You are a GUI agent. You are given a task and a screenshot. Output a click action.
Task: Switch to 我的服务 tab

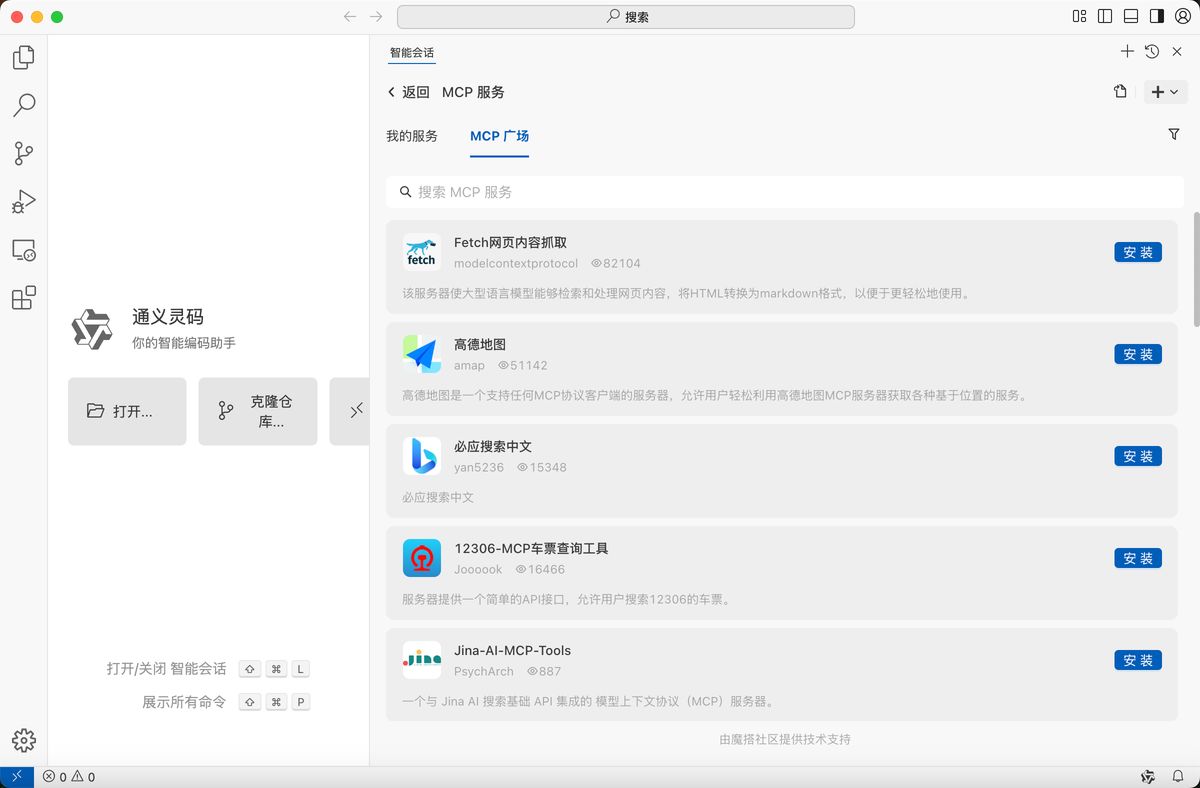[412, 136]
